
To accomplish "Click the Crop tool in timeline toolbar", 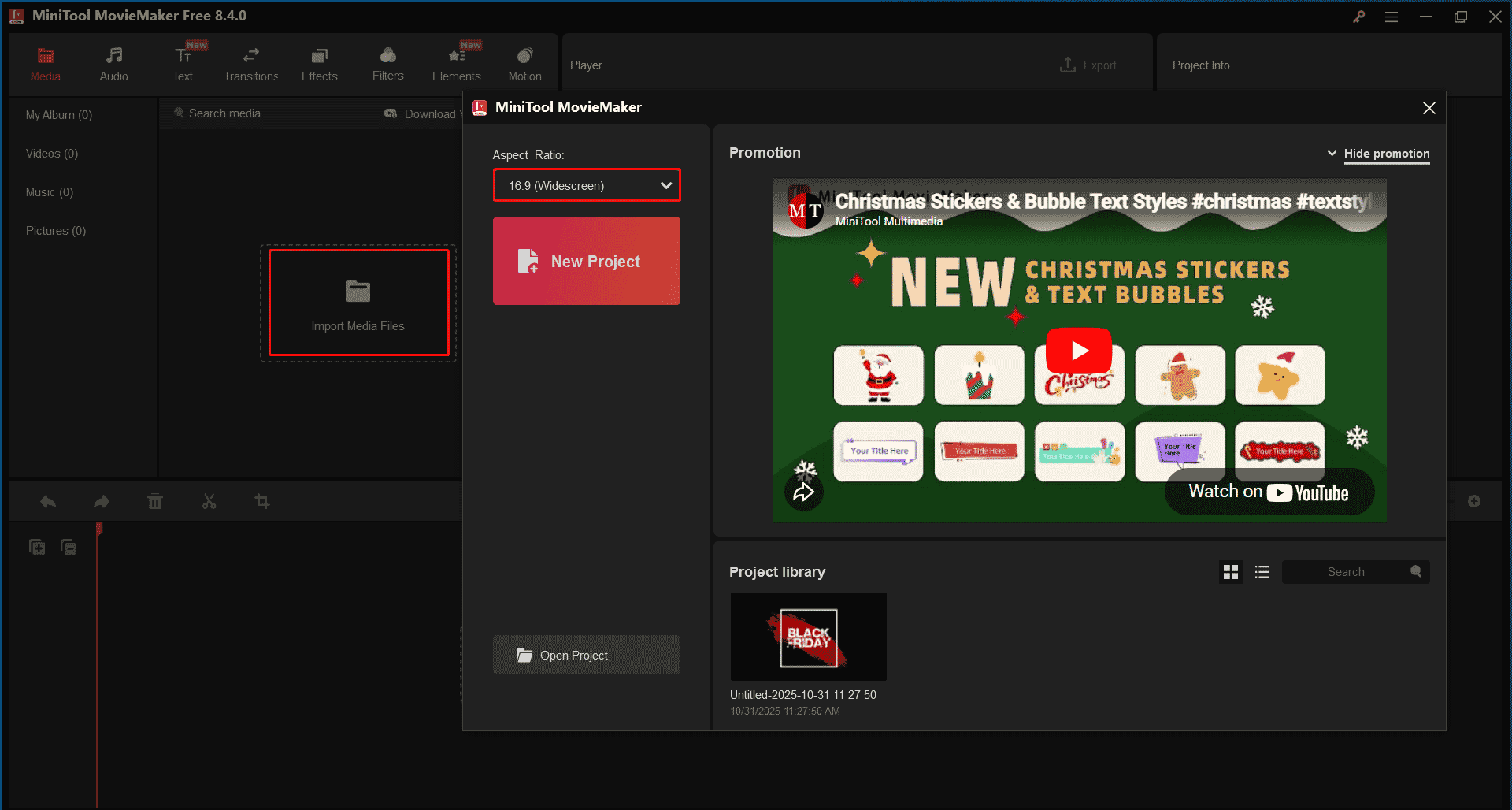I will point(262,501).
